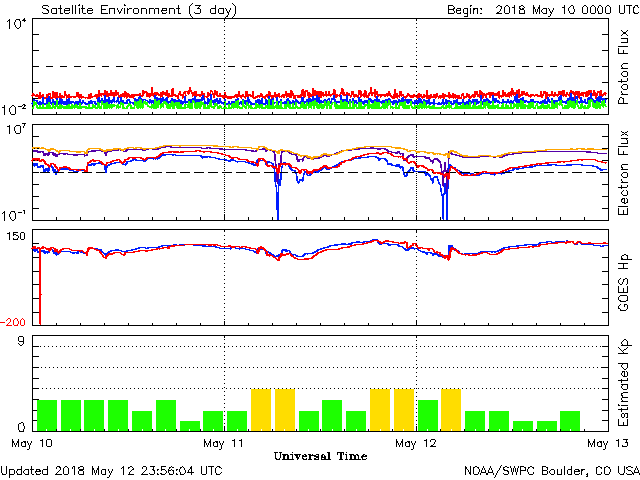Click the 'May 11' date label
The width and height of the screenshot is (640, 480).
(223, 443)
